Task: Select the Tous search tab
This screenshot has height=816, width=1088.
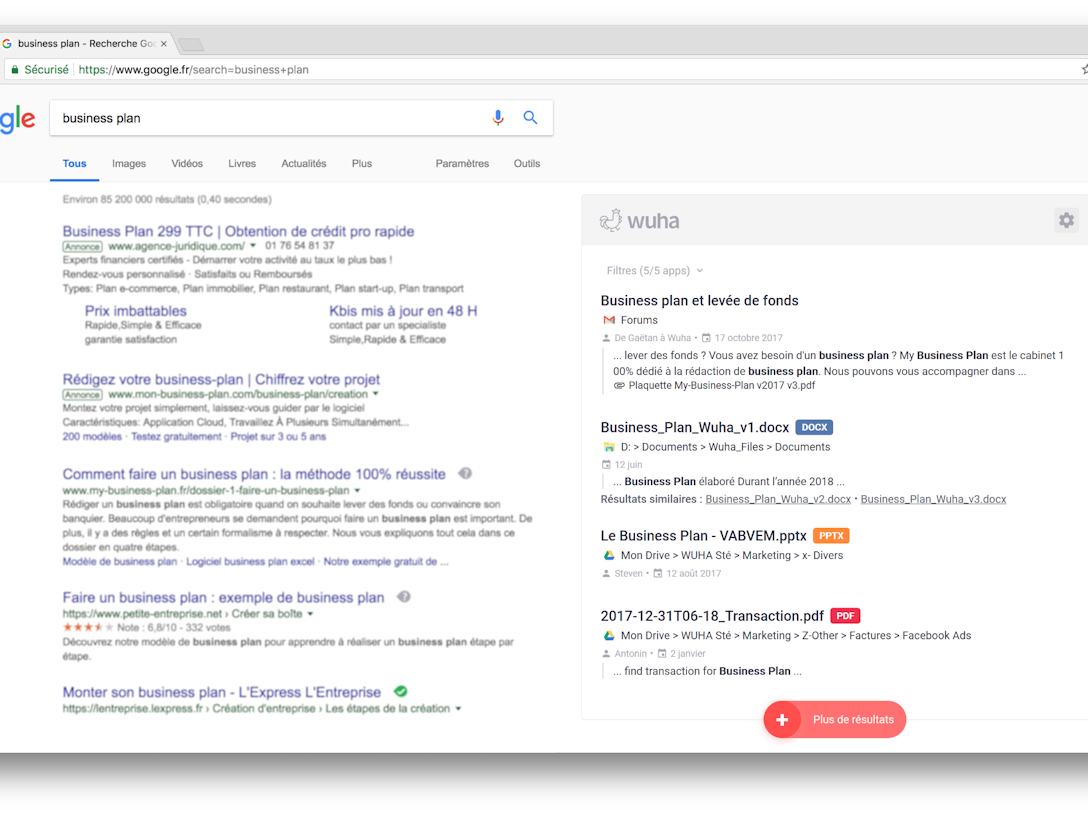Action: (74, 164)
